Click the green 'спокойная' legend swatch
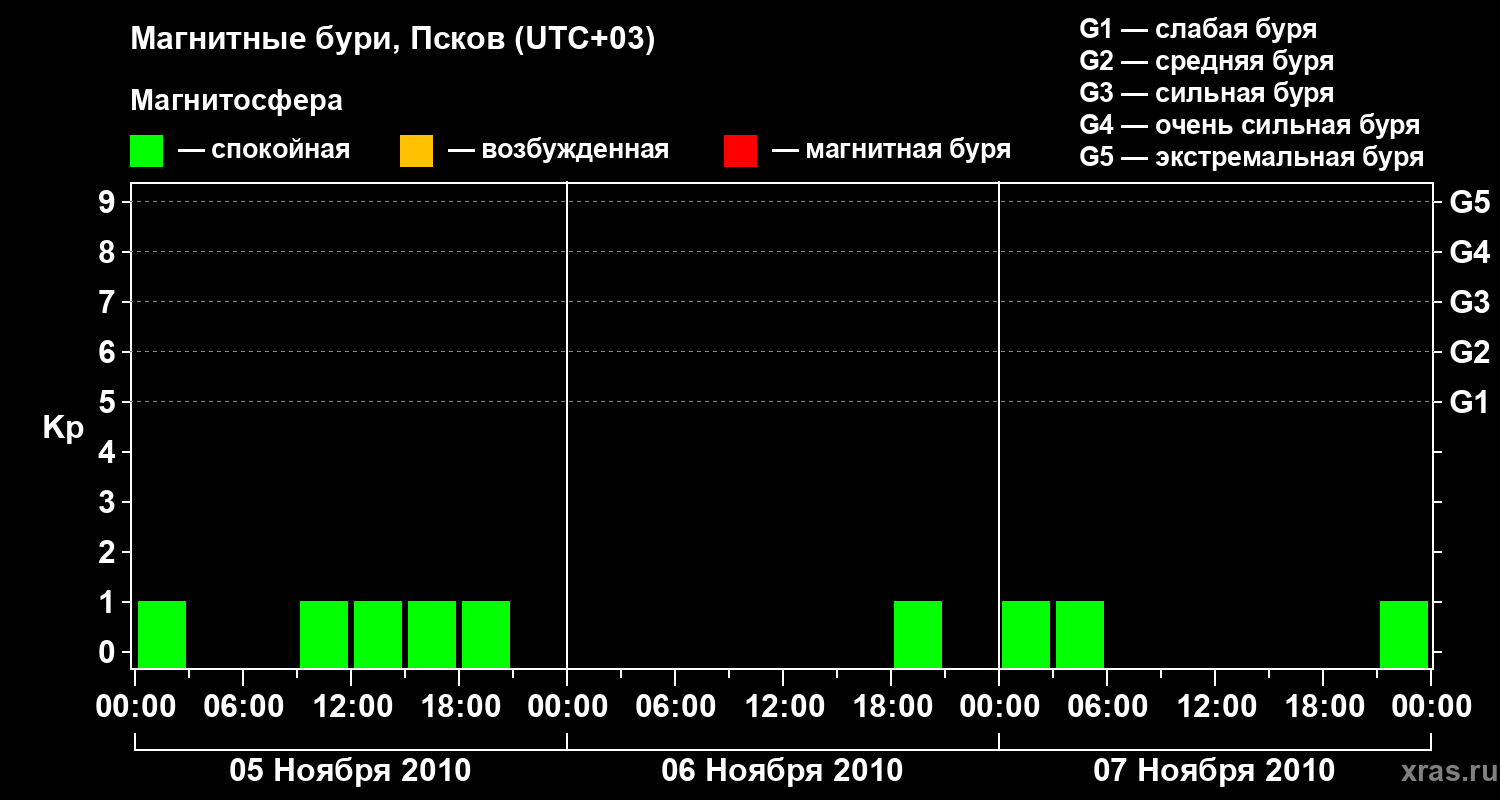 coord(146,151)
